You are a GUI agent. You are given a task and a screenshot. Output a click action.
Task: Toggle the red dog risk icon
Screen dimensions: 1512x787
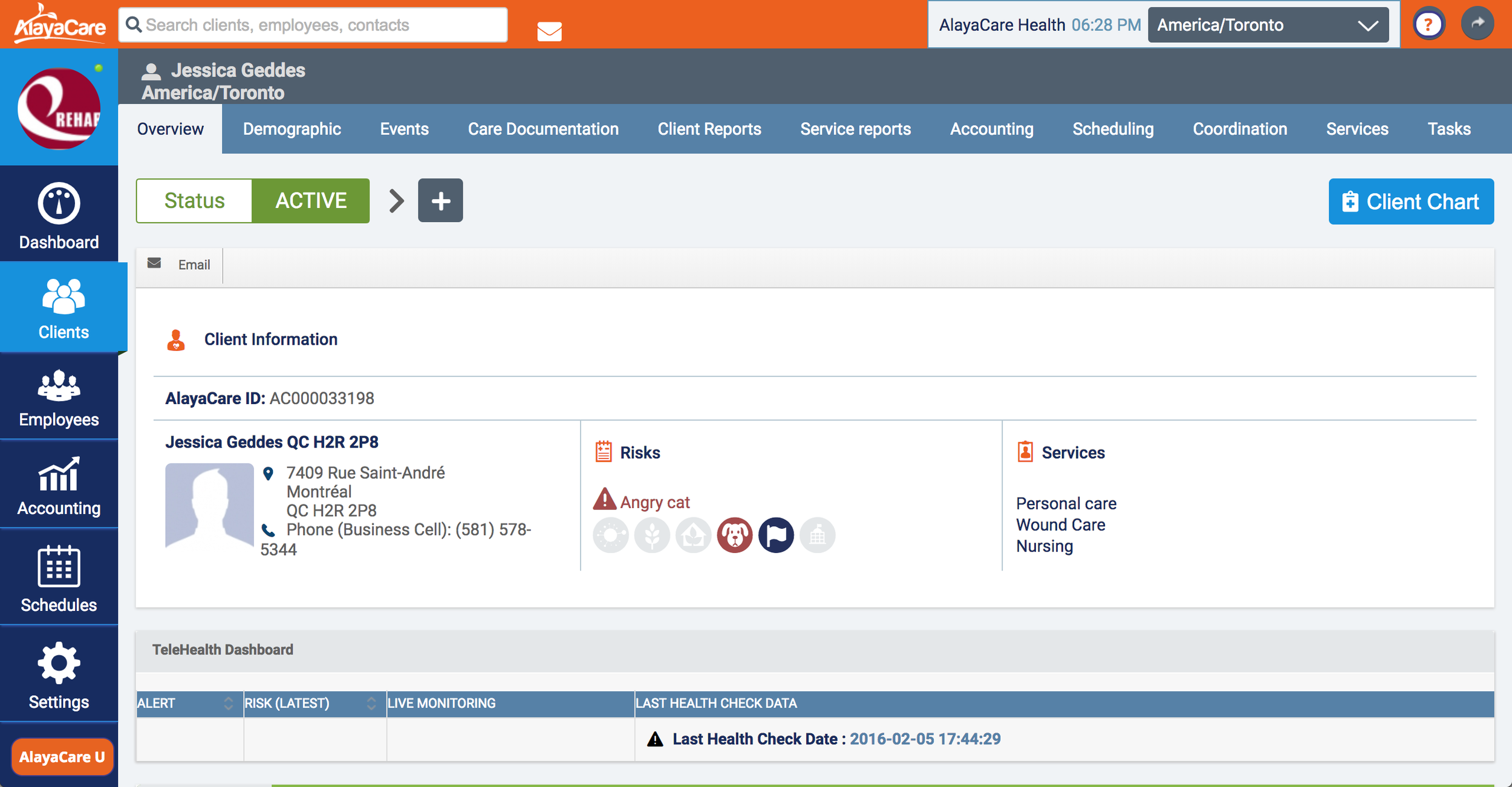click(x=734, y=535)
